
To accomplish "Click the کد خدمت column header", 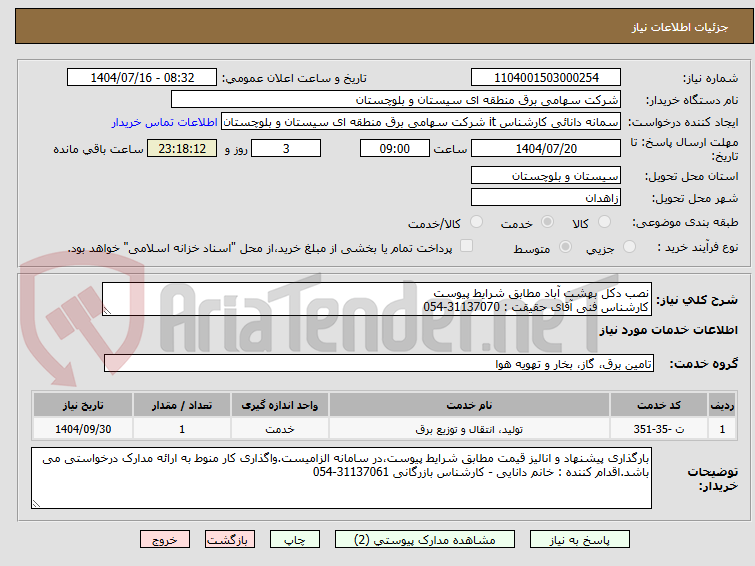I will pyautogui.click(x=658, y=405).
